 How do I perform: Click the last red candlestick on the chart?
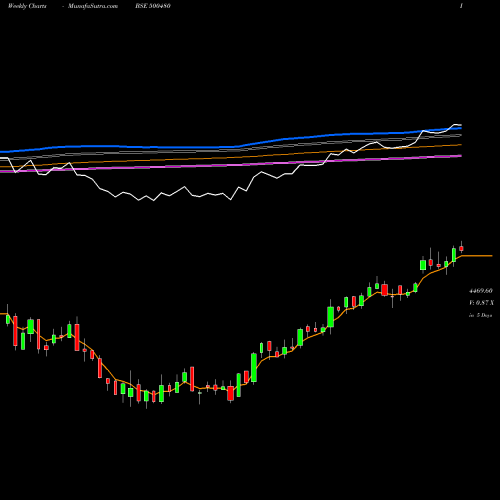coord(461,248)
